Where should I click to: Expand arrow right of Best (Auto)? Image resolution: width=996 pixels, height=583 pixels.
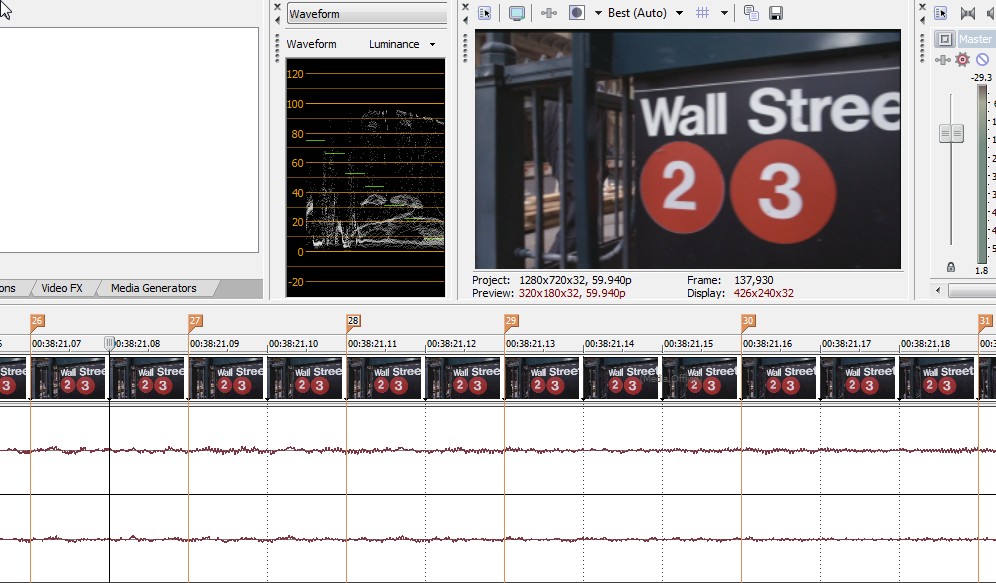(x=679, y=13)
